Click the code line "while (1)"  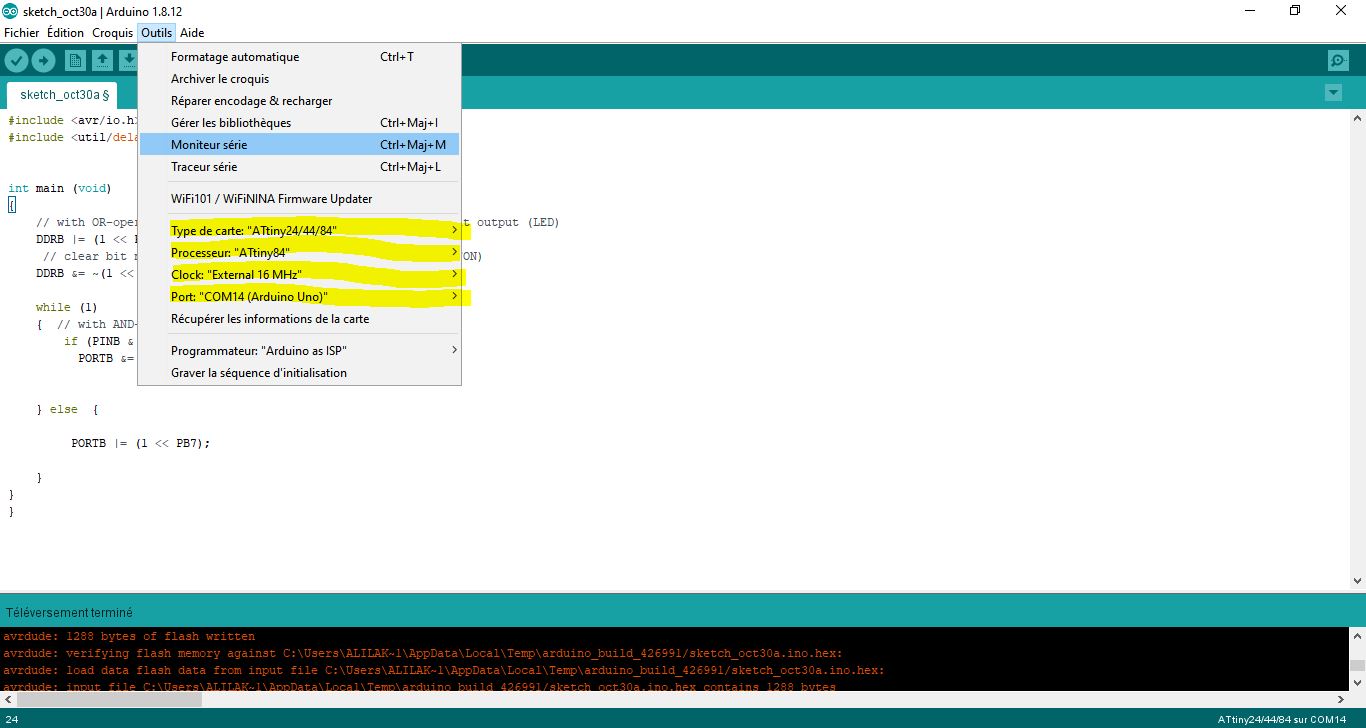click(67, 307)
